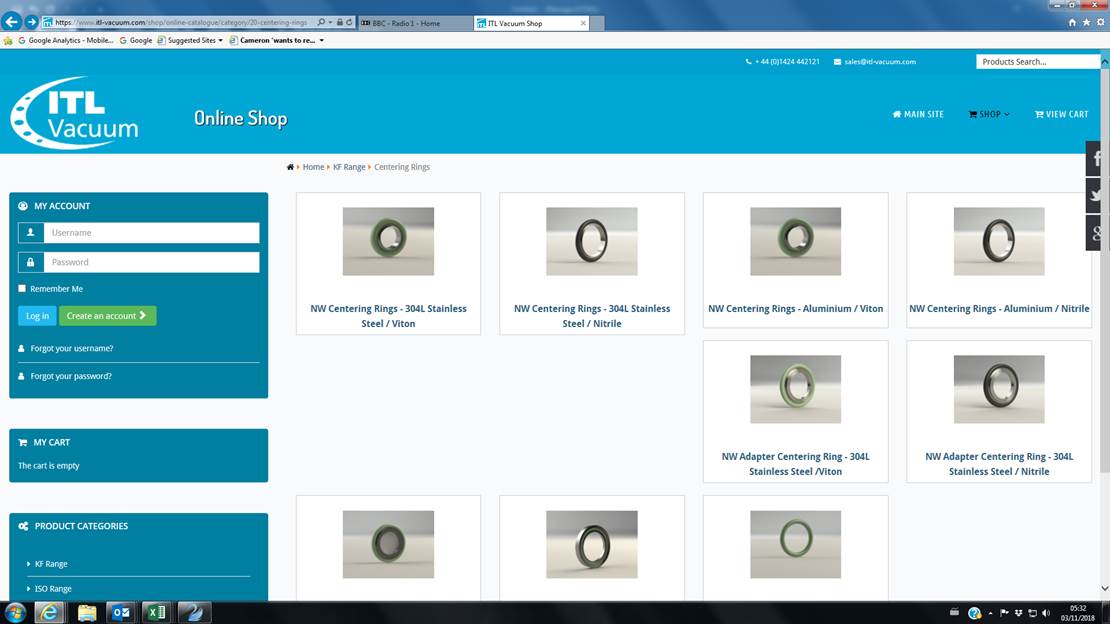The image size is (1110, 624).
Task: Click thumbnail of Adapter Centering Ring / Nitrile
Action: point(999,389)
